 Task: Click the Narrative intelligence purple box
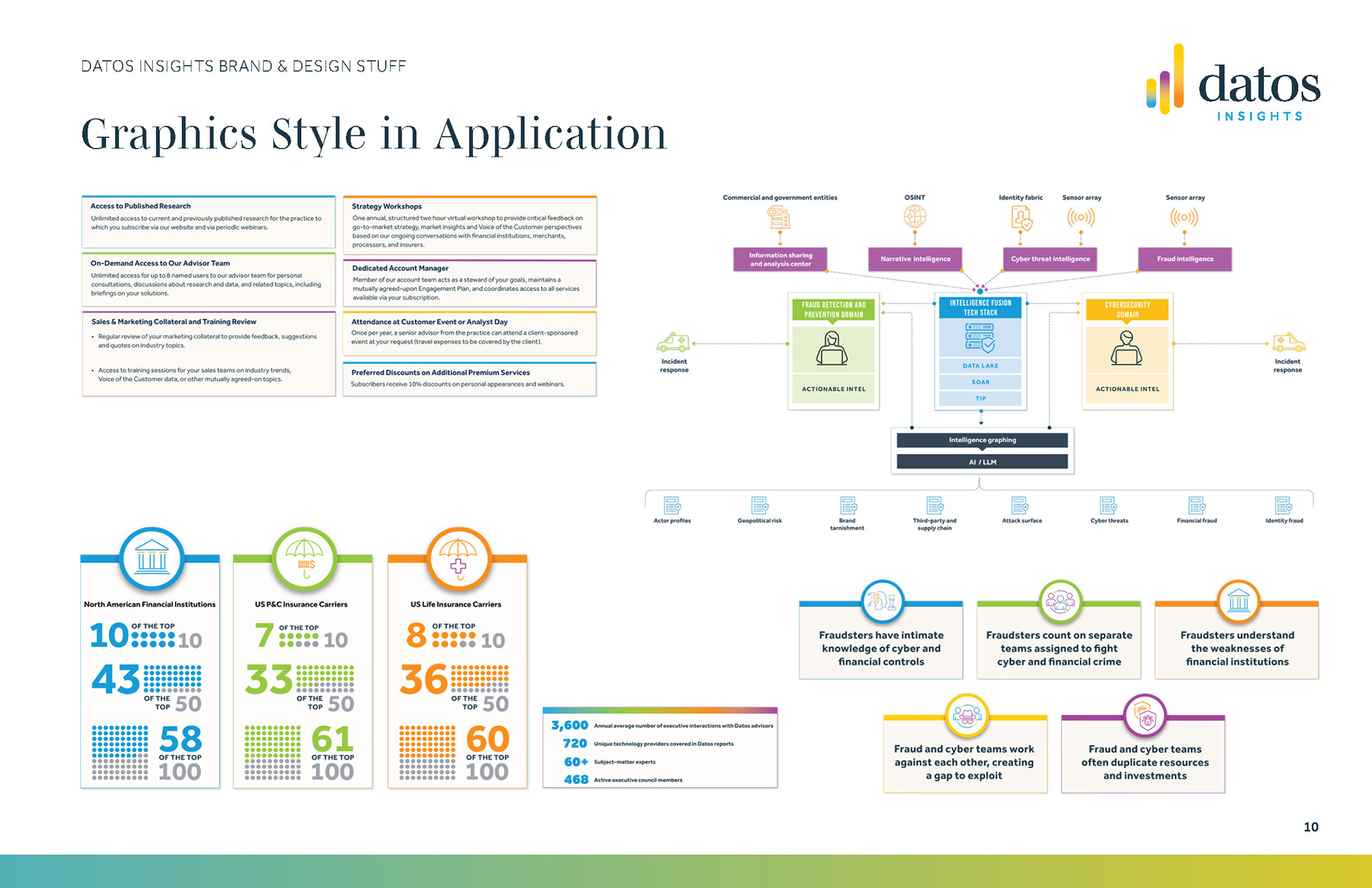tap(915, 259)
